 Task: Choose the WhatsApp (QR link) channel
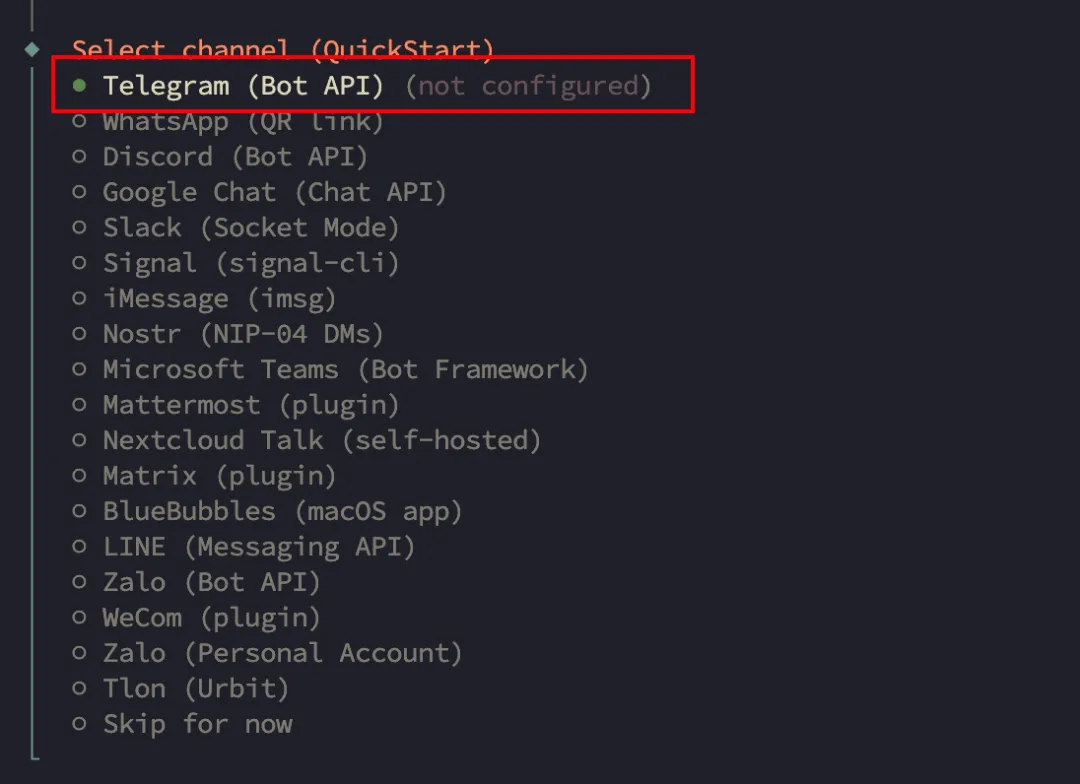[243, 122]
